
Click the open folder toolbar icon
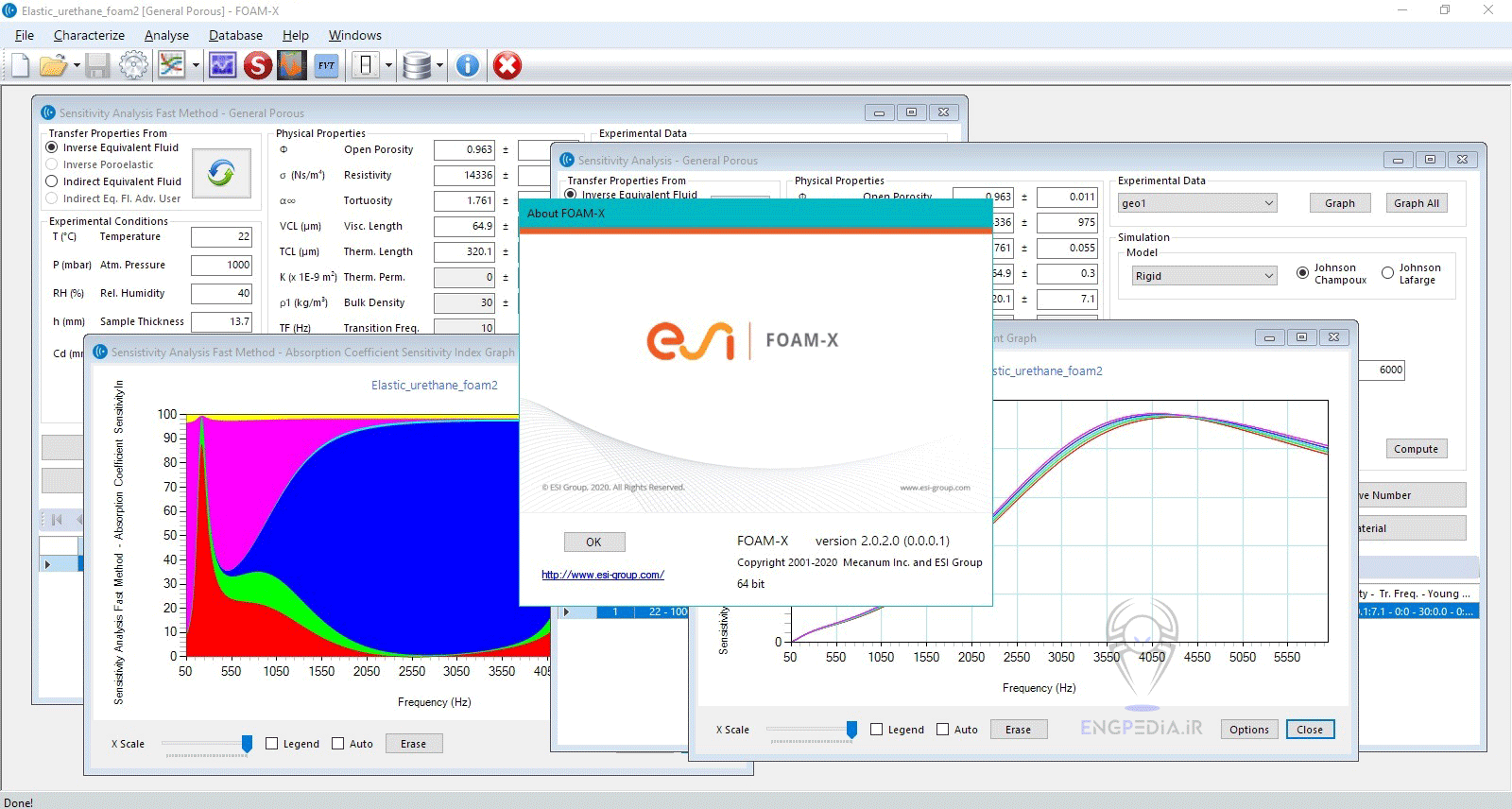click(x=53, y=65)
